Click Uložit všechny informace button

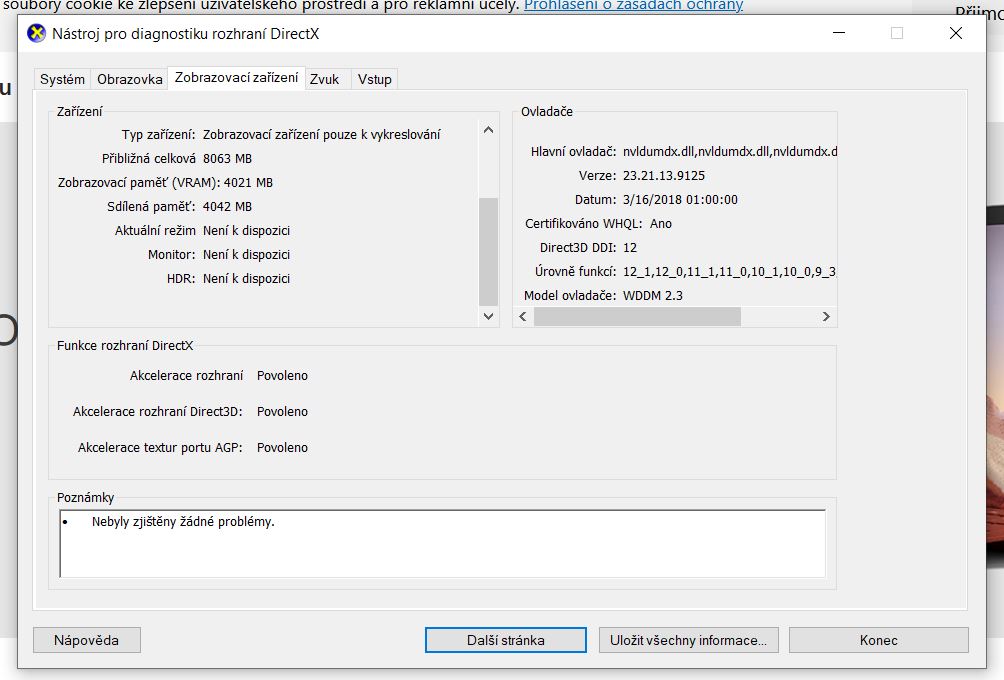[688, 640]
